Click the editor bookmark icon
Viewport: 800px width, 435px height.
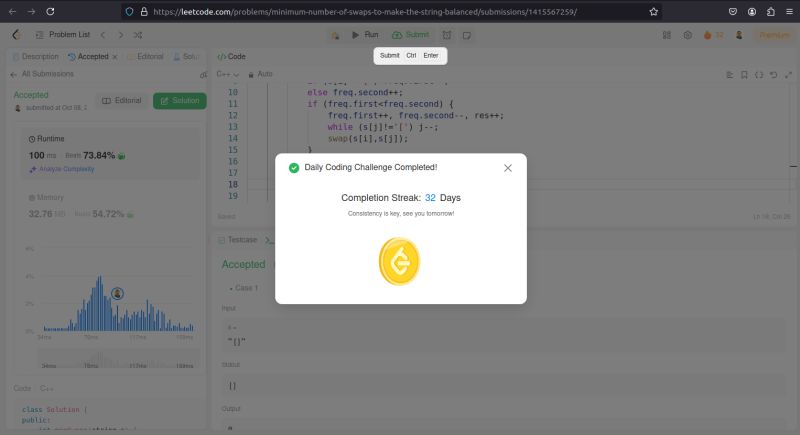click(x=744, y=75)
